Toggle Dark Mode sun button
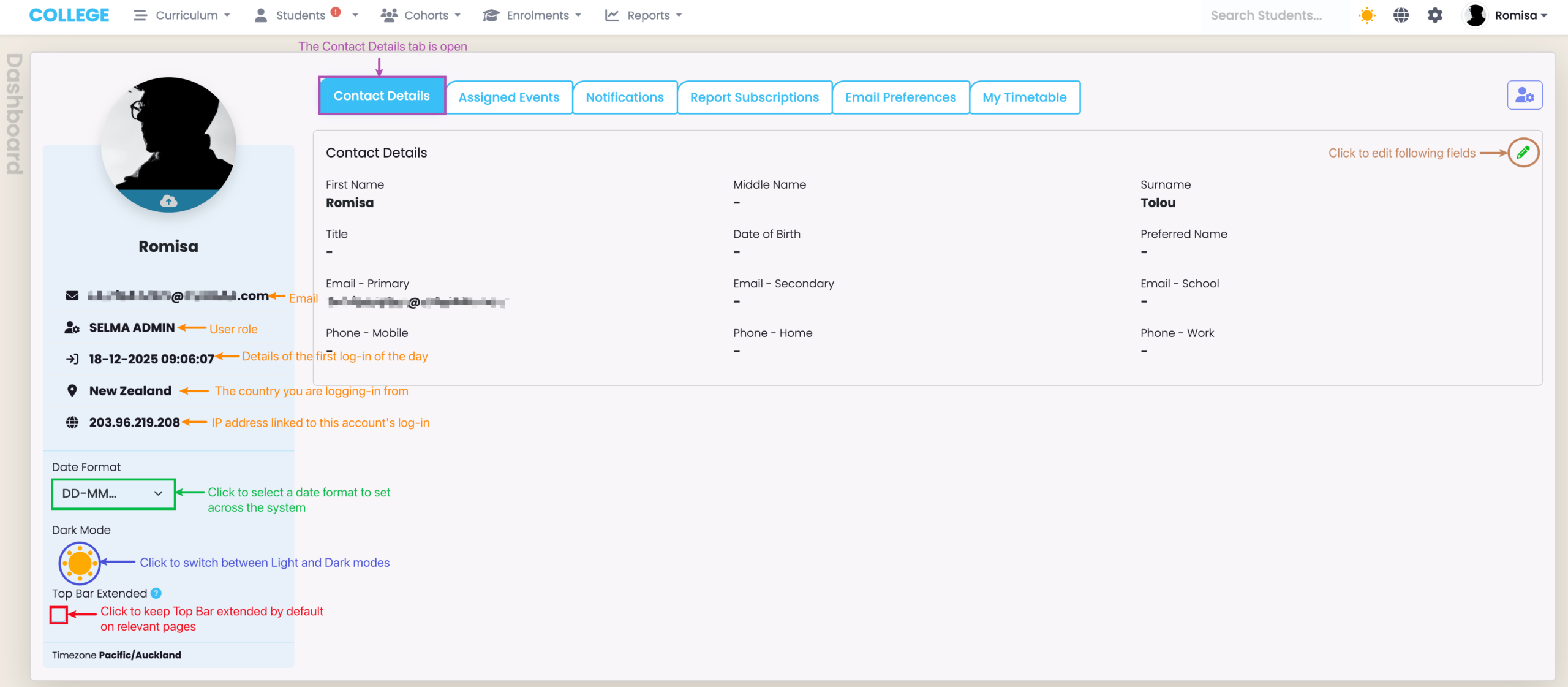 click(80, 563)
